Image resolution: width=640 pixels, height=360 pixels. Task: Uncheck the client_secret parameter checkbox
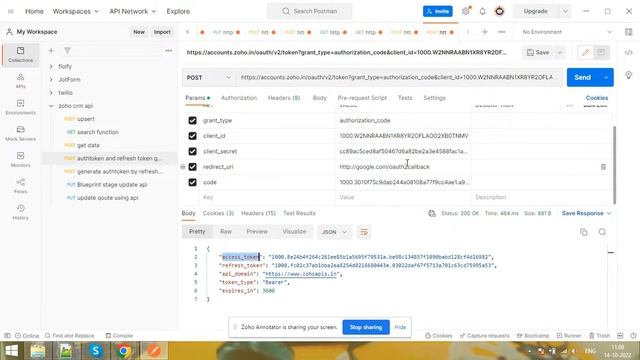point(192,151)
